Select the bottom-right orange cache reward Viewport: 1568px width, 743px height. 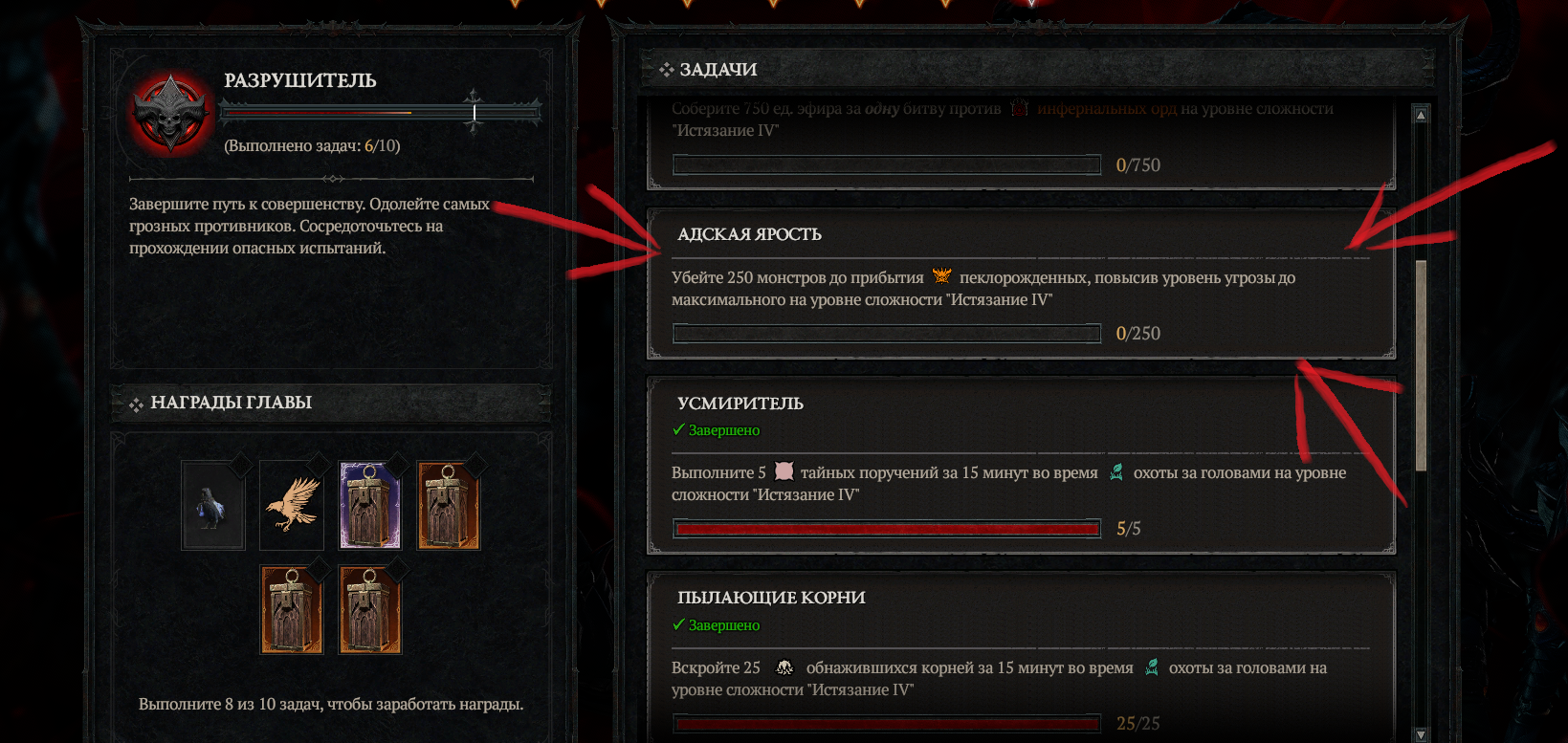[370, 610]
